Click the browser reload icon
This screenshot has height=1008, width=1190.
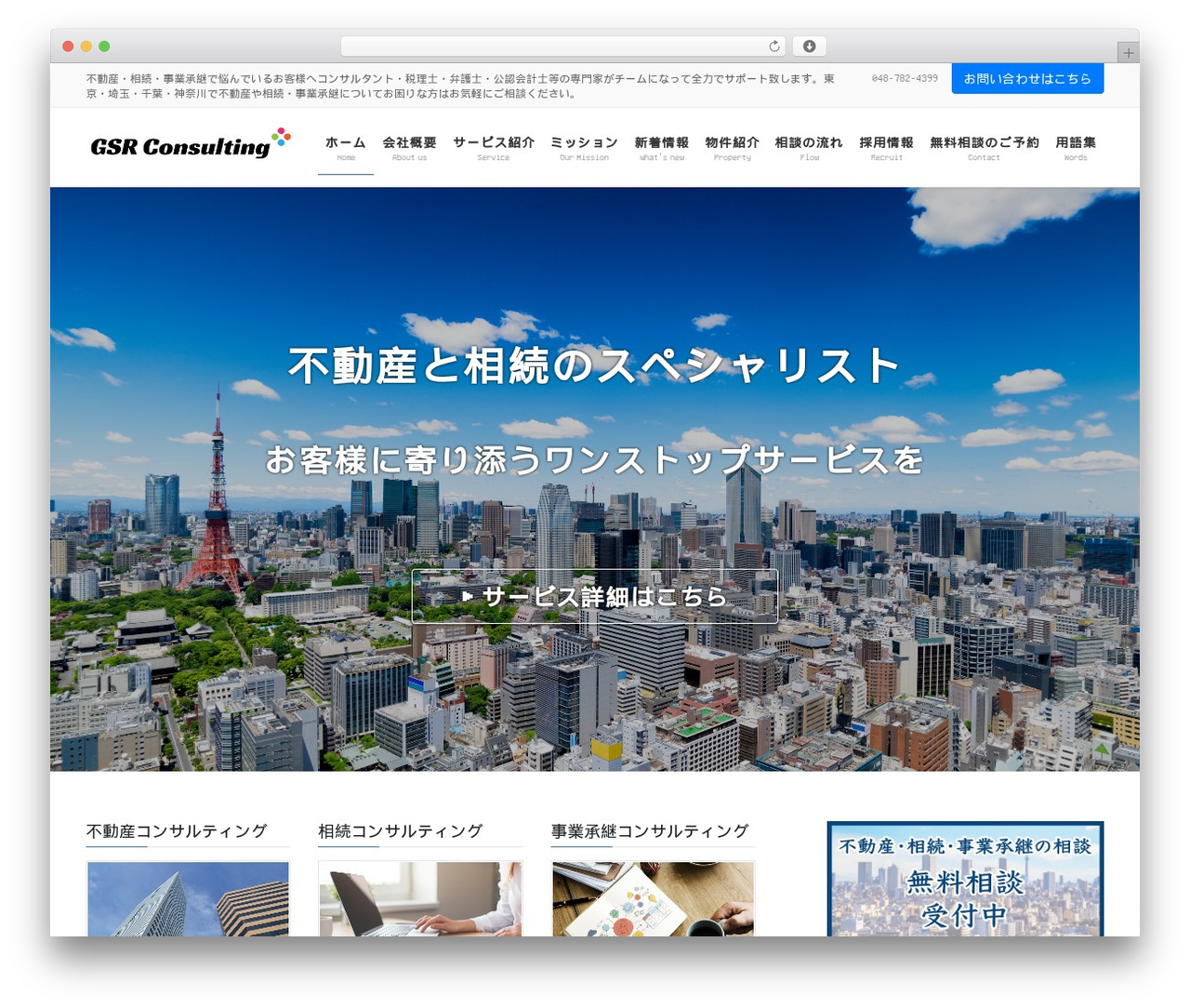(x=774, y=46)
